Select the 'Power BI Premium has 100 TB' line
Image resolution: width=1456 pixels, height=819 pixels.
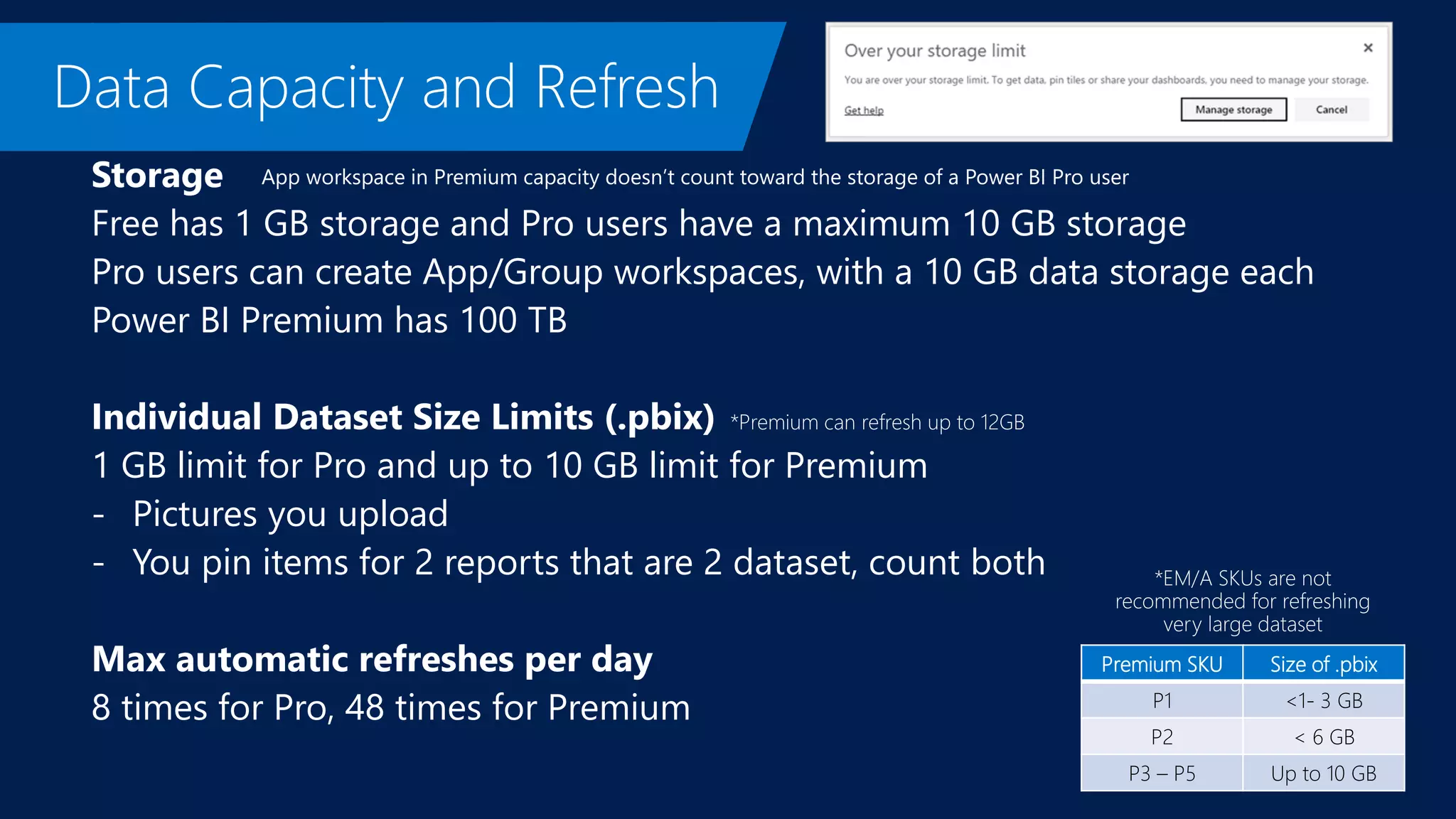pos(329,321)
